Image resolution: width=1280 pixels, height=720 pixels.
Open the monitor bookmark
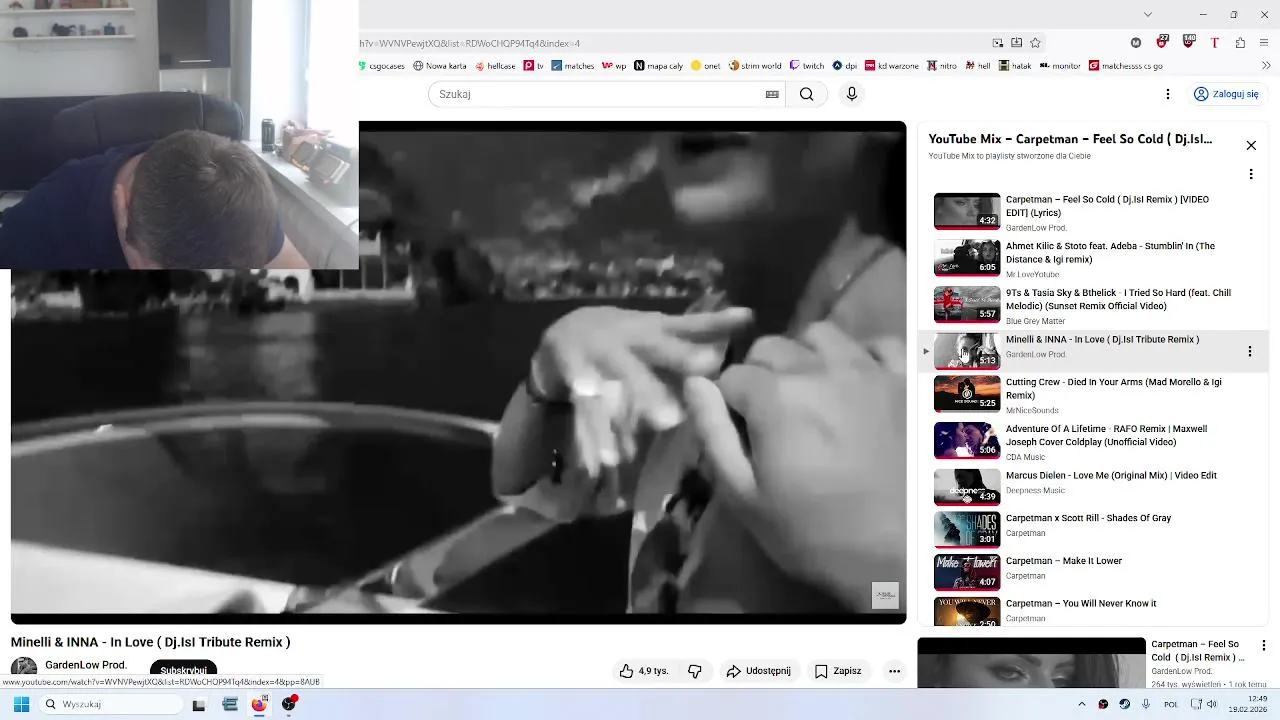coord(1060,66)
